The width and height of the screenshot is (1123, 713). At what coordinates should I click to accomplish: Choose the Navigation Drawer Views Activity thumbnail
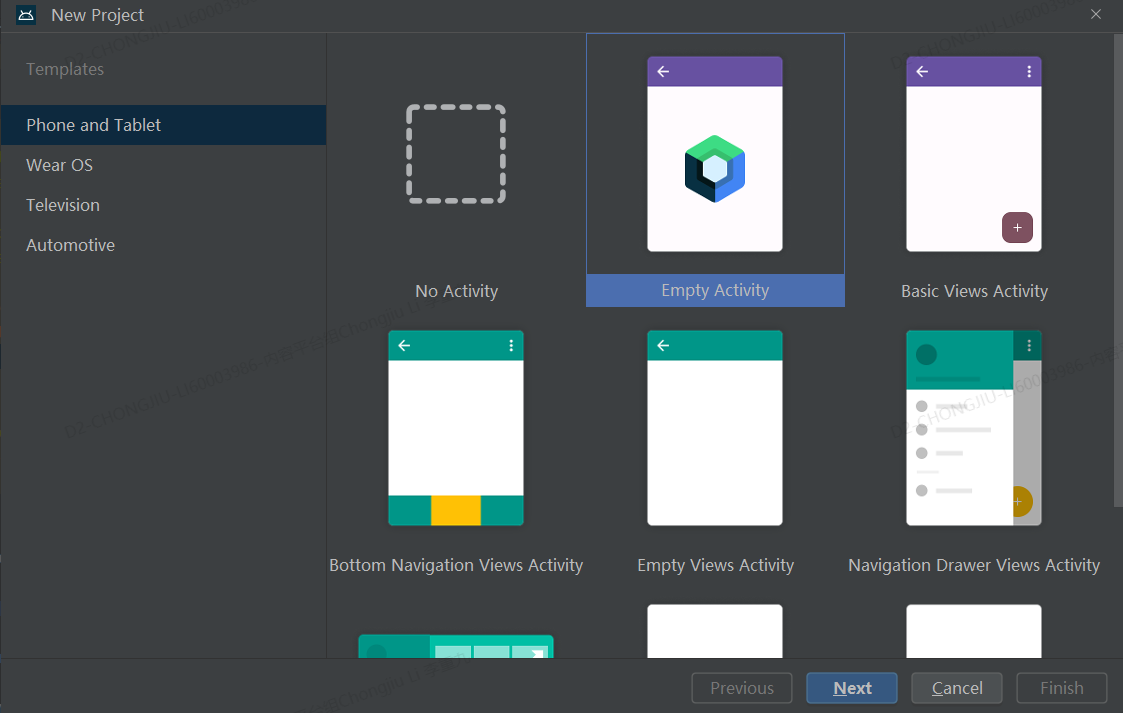pyautogui.click(x=974, y=428)
